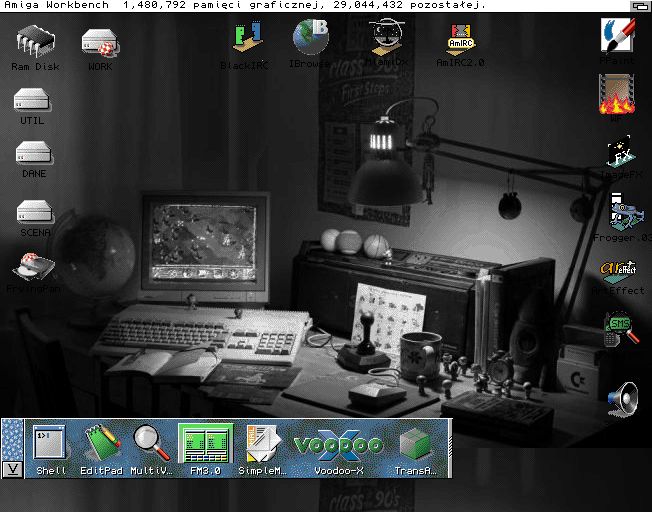
Task: Launch the IBrowse globe icon
Action: tap(311, 37)
